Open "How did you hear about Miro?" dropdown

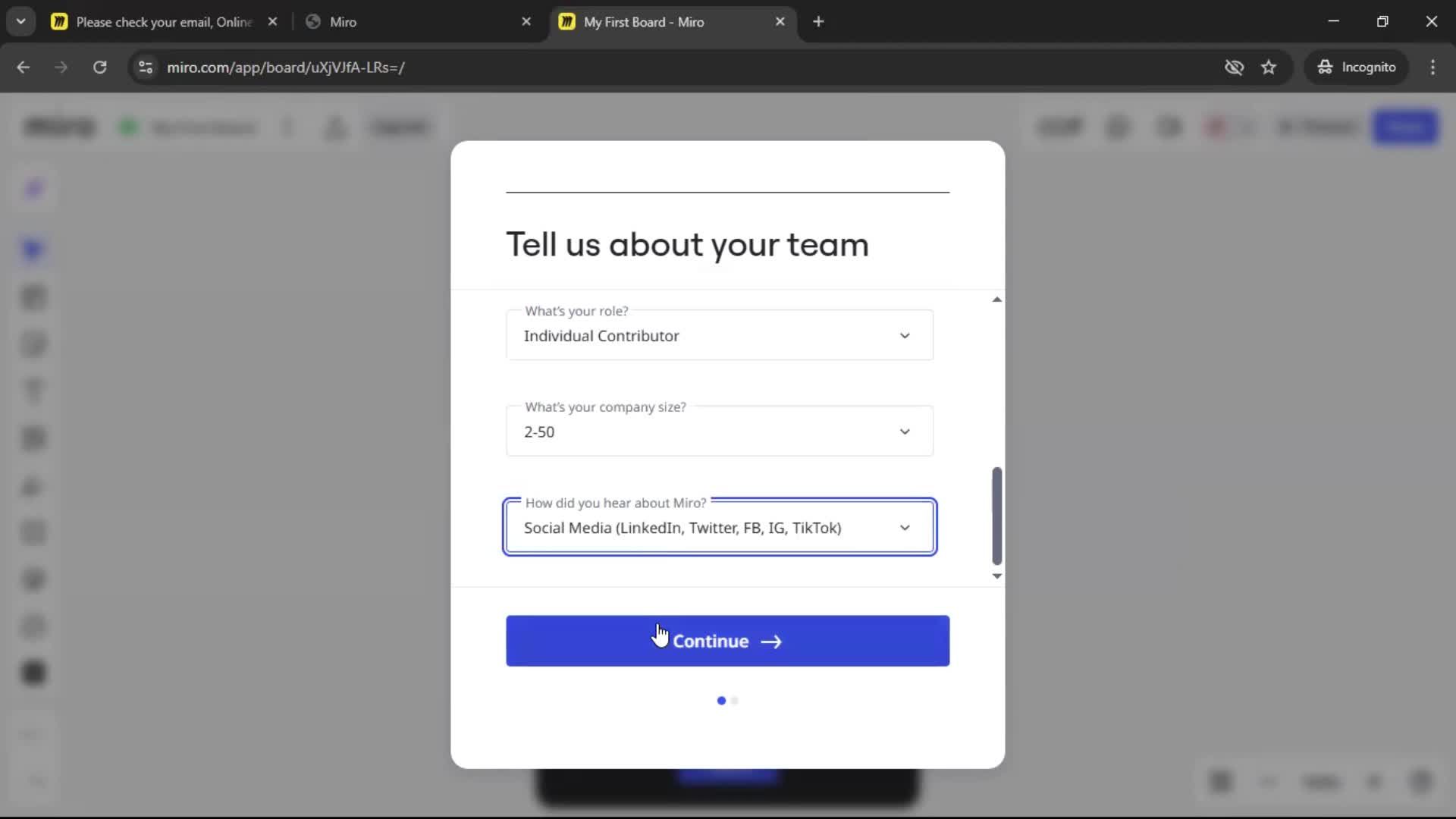tap(719, 527)
